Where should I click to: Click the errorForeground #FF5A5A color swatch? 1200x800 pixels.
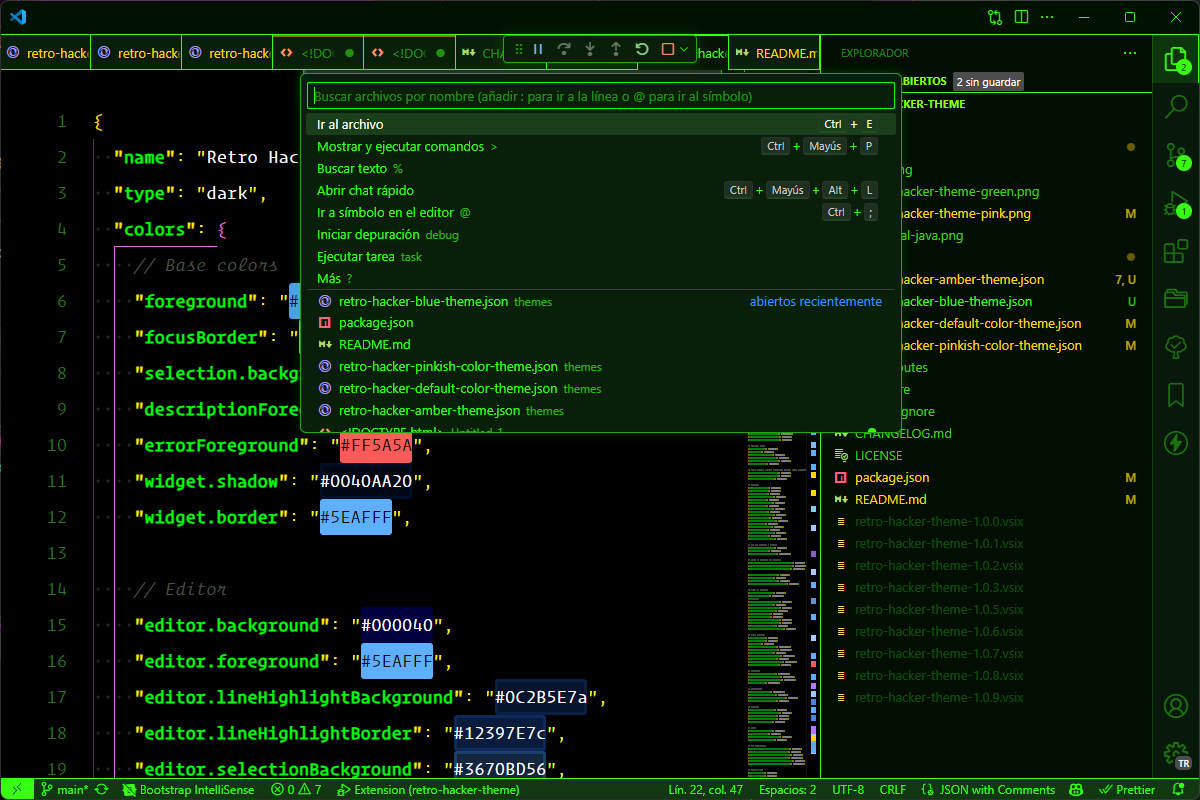tap(375, 445)
